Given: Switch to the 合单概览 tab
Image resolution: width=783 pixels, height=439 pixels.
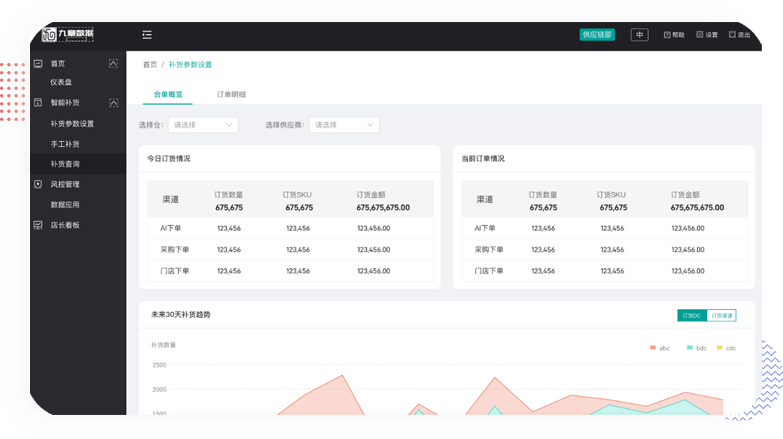Looking at the screenshot, I should coord(168,94).
